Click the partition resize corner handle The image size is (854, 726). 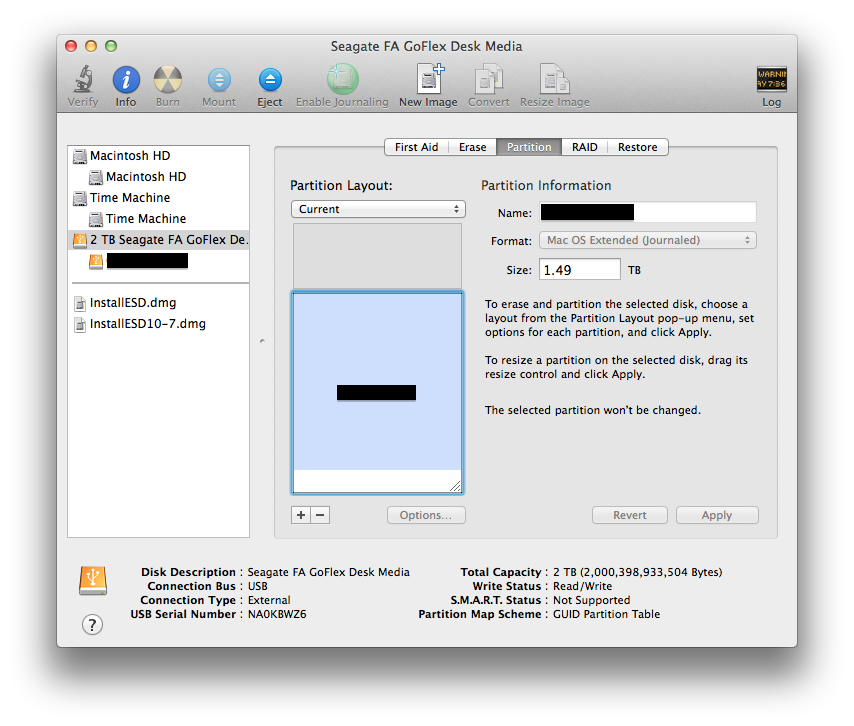click(455, 486)
